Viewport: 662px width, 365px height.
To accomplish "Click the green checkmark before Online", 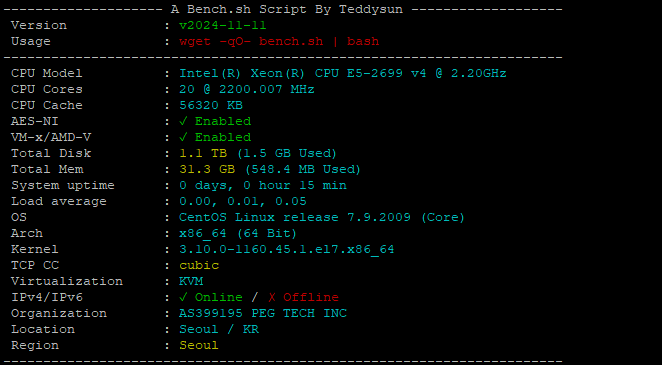I will coord(183,297).
